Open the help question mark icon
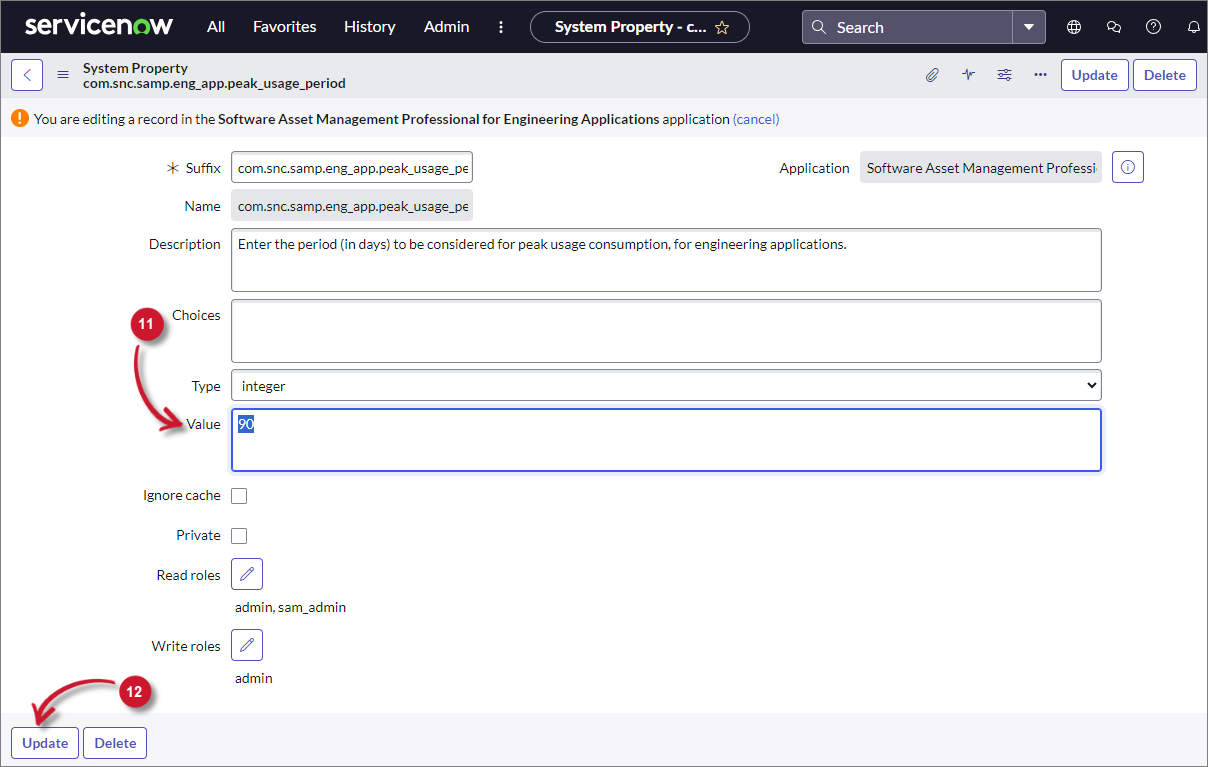 [x=1154, y=27]
